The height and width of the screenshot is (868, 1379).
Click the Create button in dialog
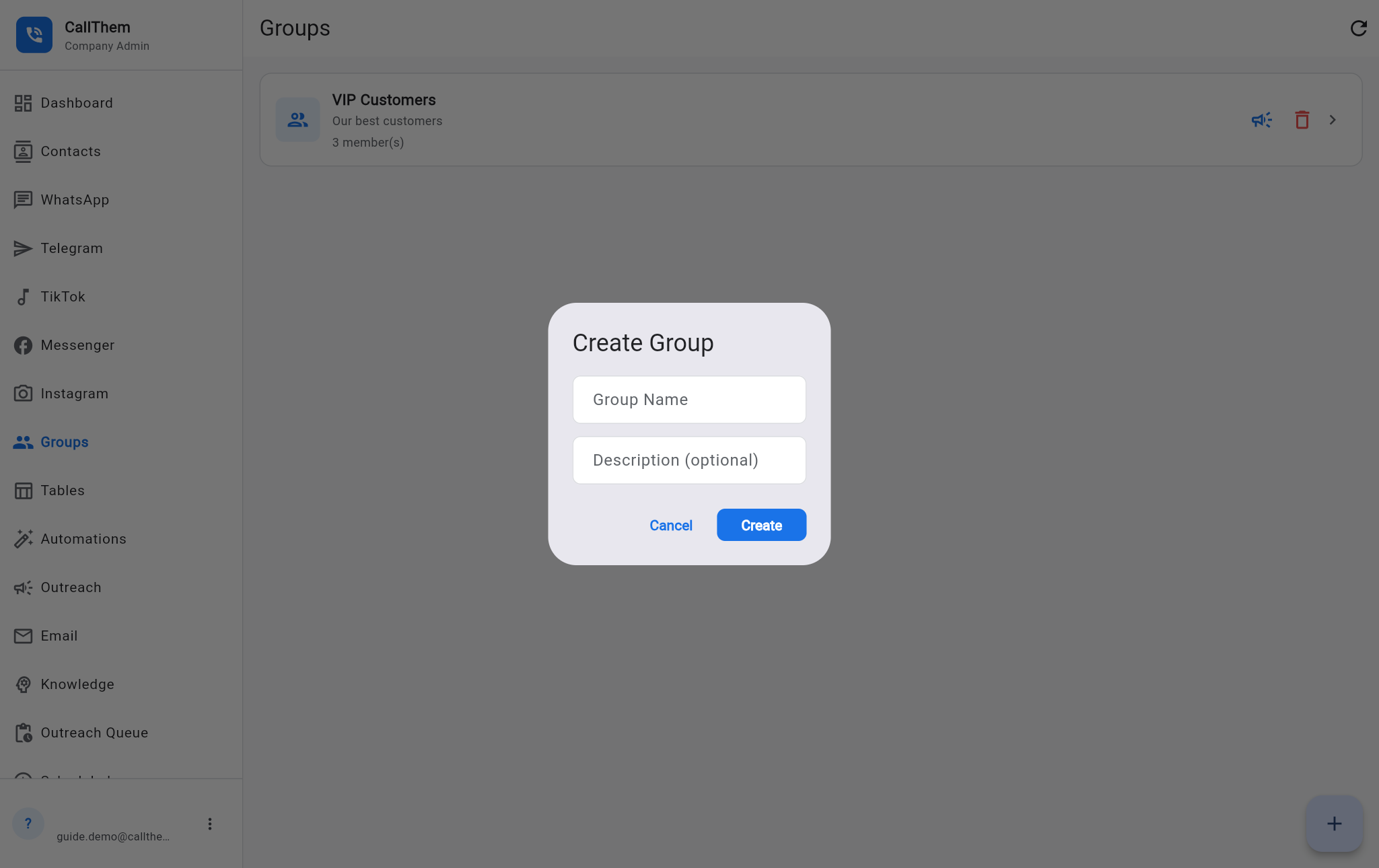761,526
